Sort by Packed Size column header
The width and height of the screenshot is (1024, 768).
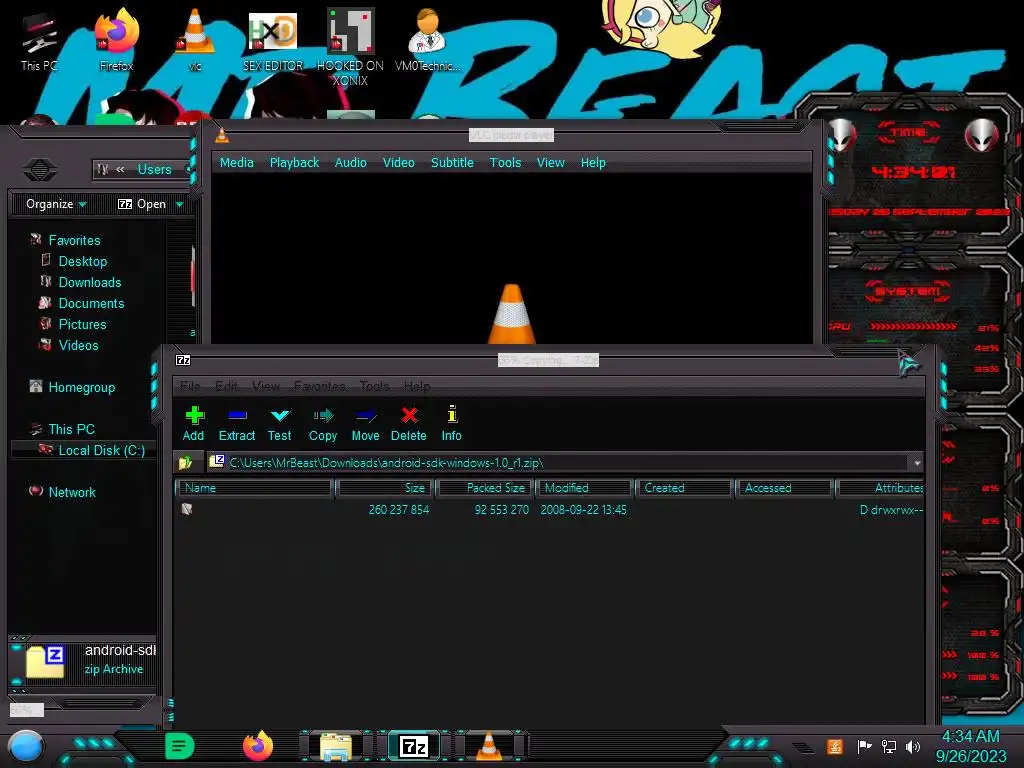[x=485, y=488]
